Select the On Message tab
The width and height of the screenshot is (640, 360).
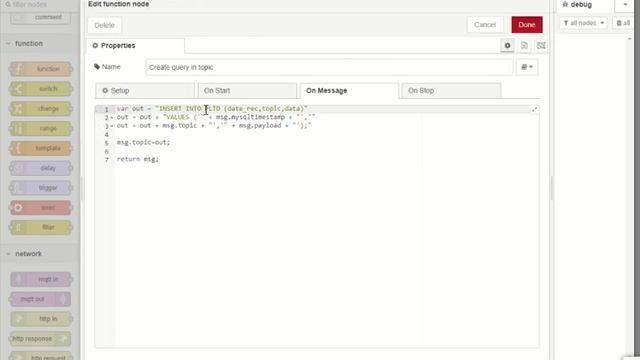tap(349, 91)
